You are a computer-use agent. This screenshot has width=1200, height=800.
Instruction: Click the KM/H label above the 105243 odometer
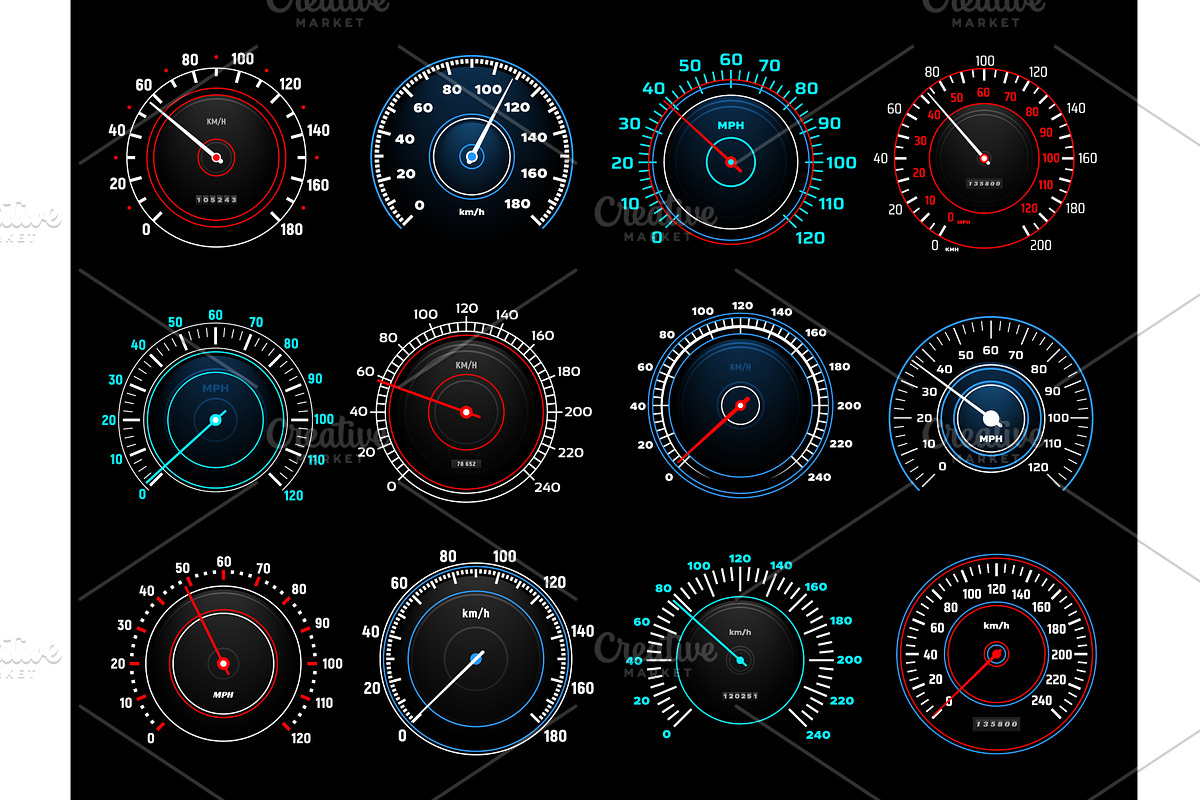(216, 121)
